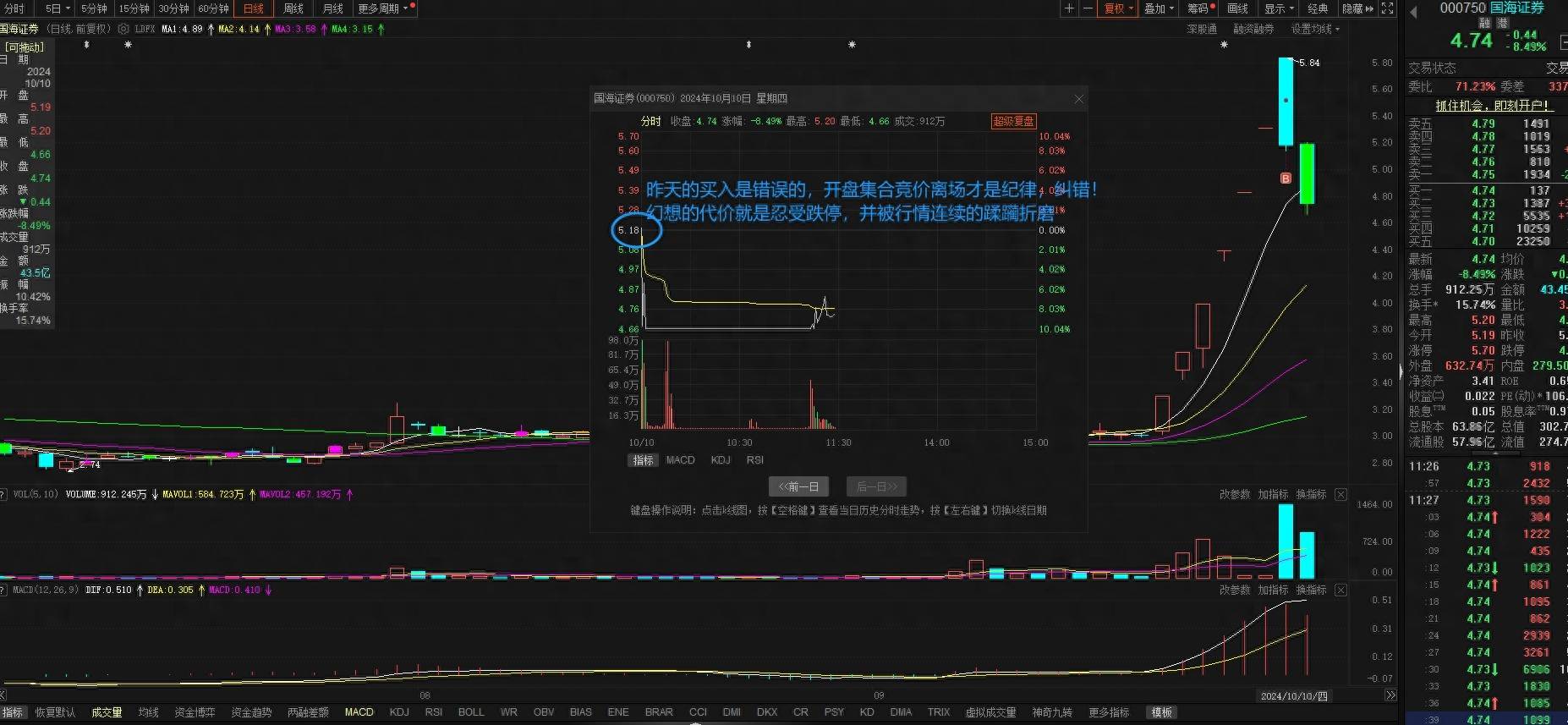Click 抓住机会，即刻开户 link
Image resolution: width=1568 pixels, height=725 pixels.
point(1494,106)
